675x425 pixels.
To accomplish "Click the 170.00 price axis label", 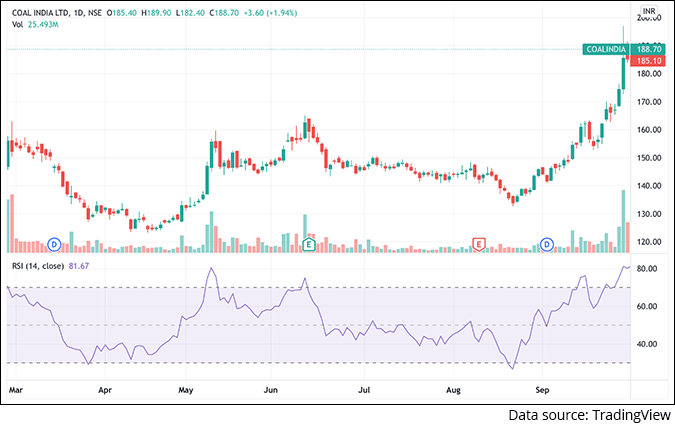I will coord(649,102).
